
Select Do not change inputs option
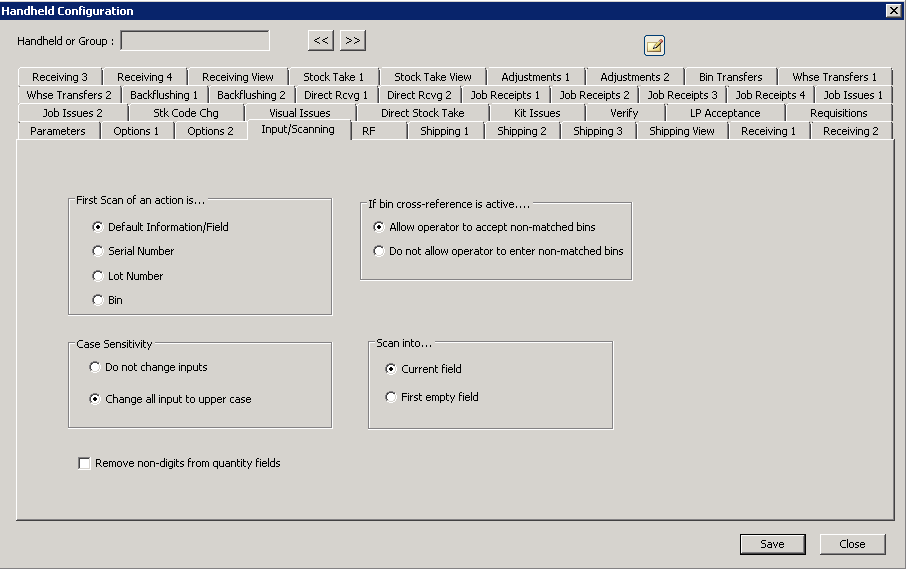(x=96, y=367)
